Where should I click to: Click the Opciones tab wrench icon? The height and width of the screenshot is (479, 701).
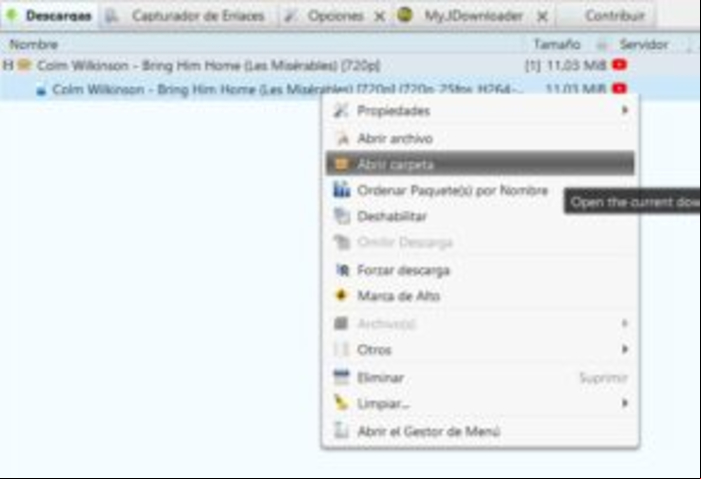point(290,17)
